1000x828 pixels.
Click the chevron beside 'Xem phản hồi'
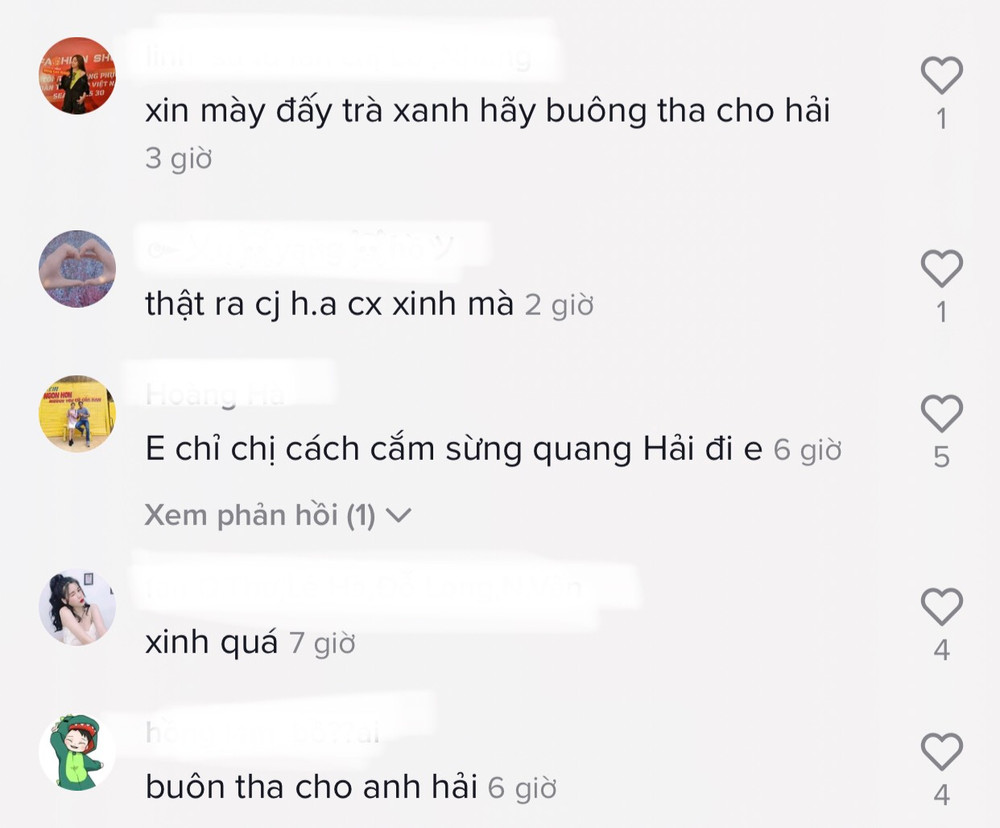click(x=399, y=515)
